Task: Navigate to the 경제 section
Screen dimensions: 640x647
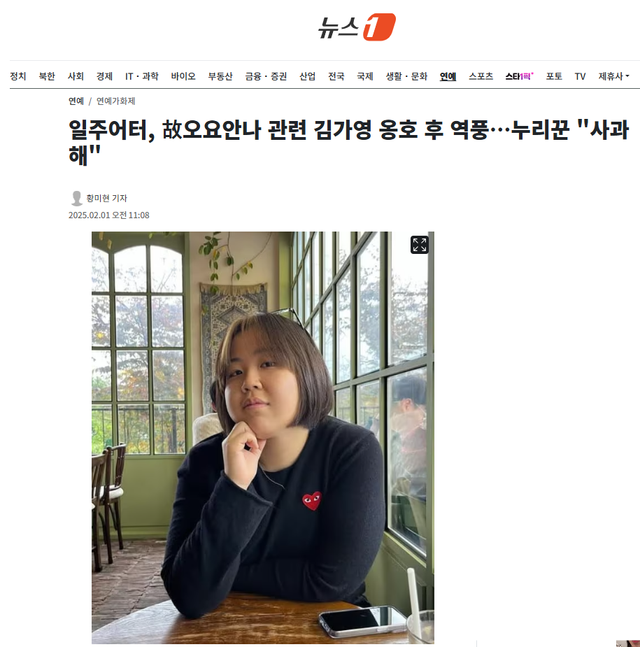Action: coord(105,76)
